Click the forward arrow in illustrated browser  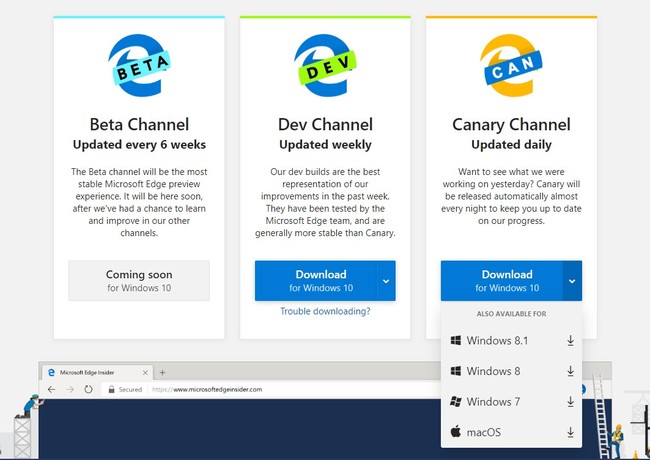[x=70, y=389]
